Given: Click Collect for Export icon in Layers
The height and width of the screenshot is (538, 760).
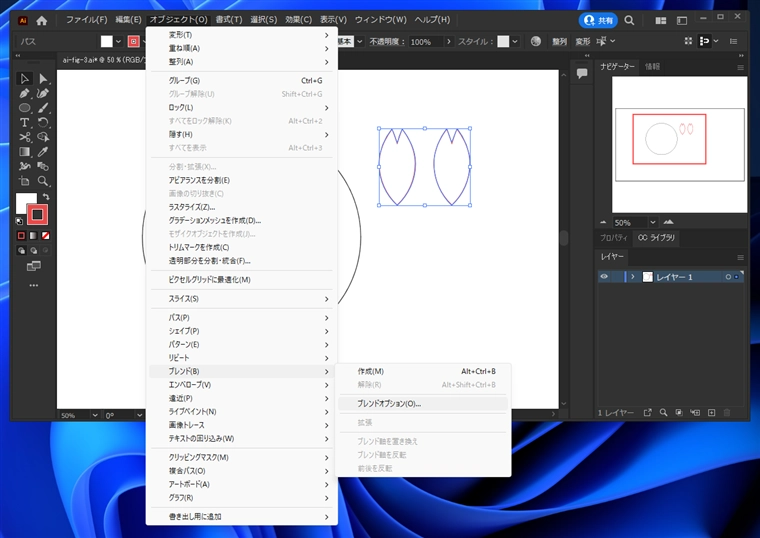Looking at the screenshot, I should (648, 412).
